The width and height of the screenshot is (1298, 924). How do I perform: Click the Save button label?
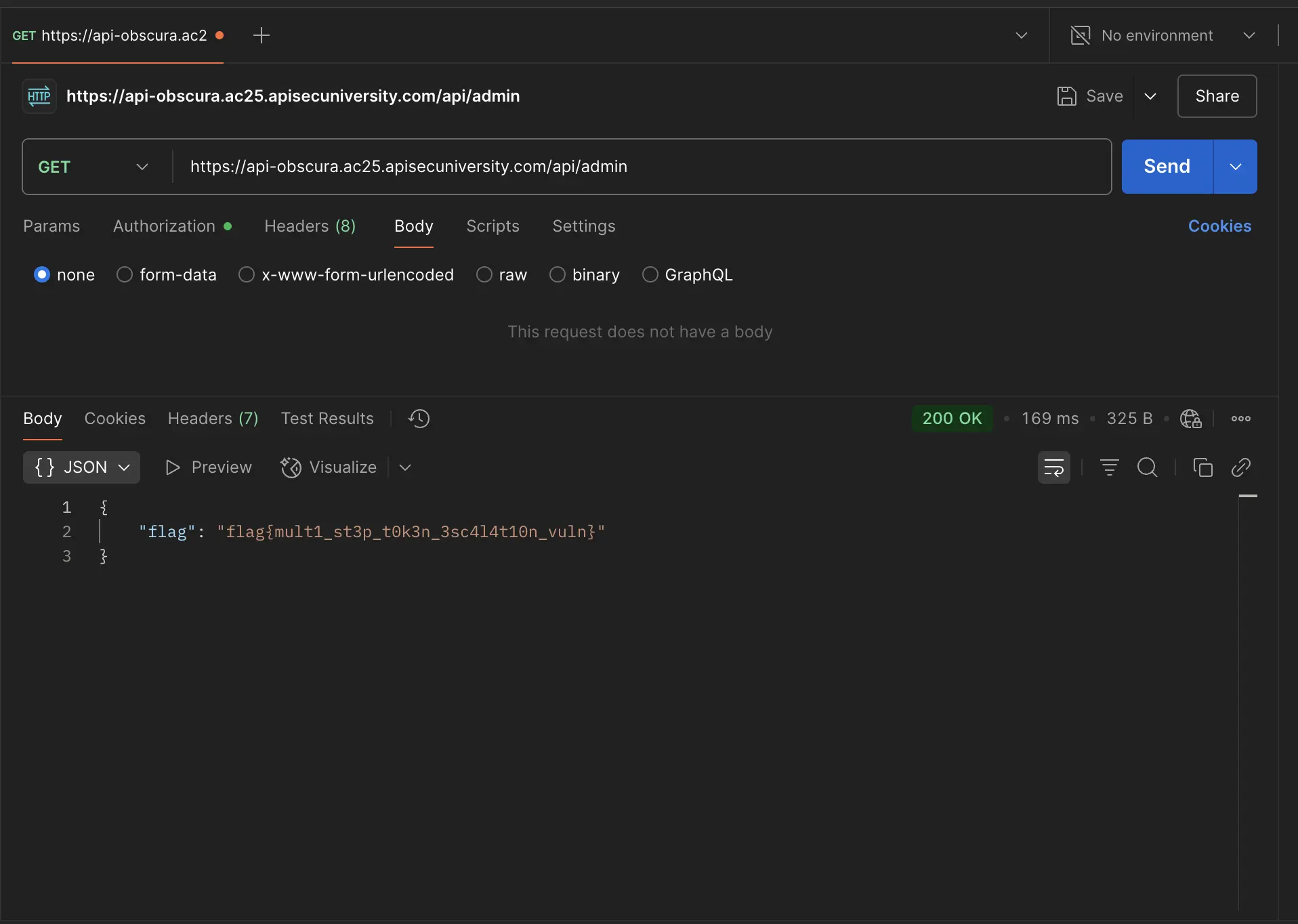point(1104,96)
